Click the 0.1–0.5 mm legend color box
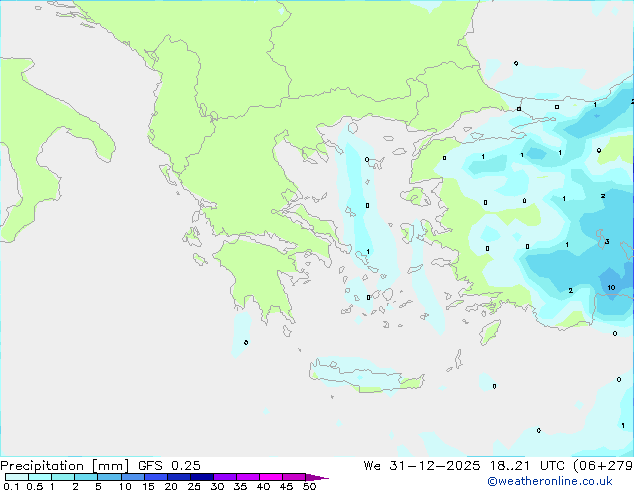The width and height of the screenshot is (634, 490). [17, 477]
